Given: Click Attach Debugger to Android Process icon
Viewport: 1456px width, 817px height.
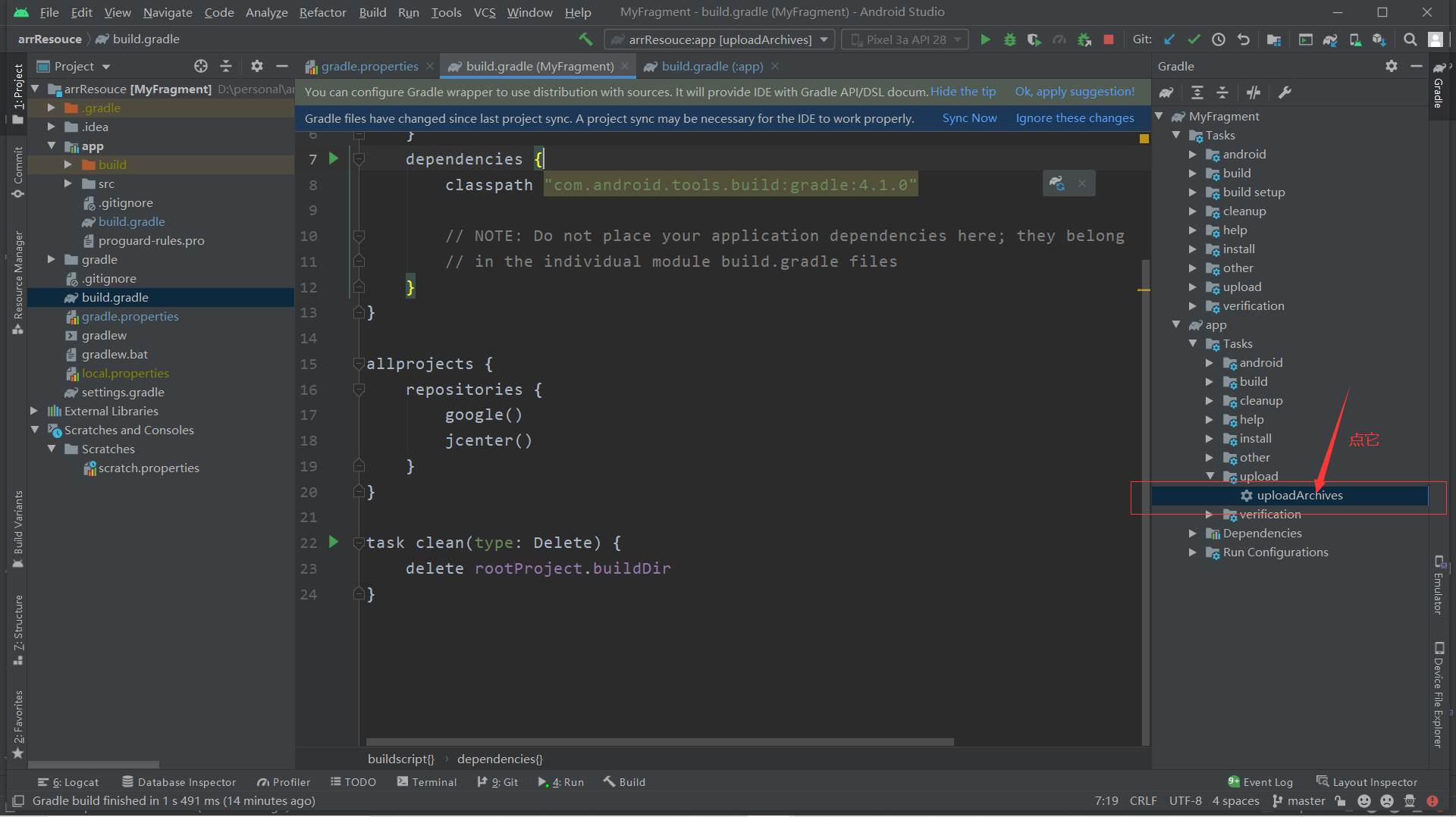Looking at the screenshot, I should pyautogui.click(x=1084, y=39).
